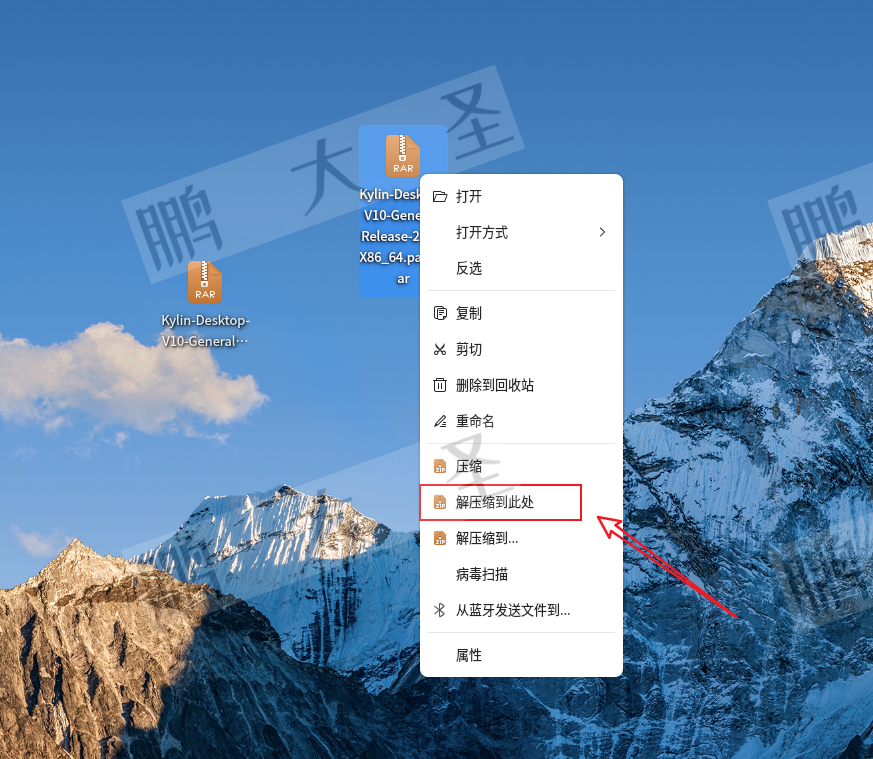Click the highlighted RAR file icon
This screenshot has height=759, width=873.
point(403,155)
